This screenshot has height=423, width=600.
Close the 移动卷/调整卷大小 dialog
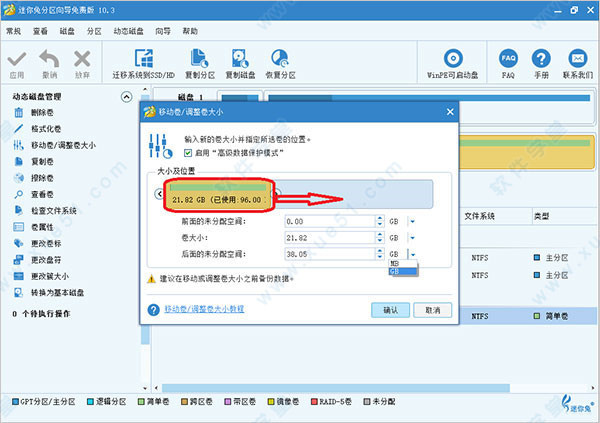(450, 112)
